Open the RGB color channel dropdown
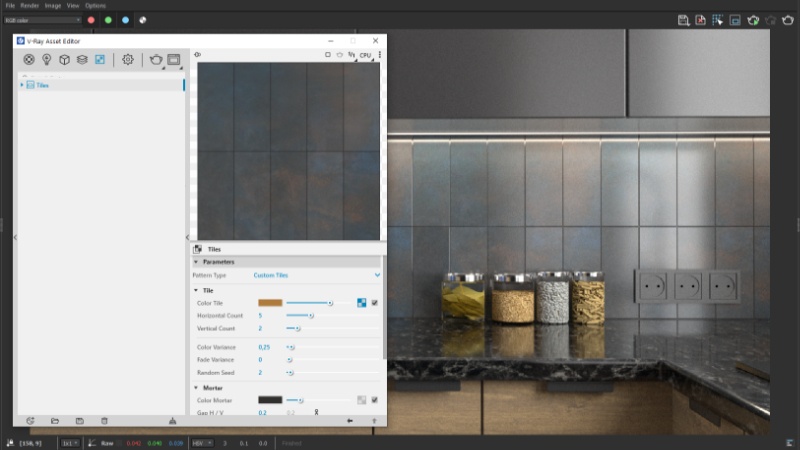Screen dimensions: 800x450 click(x=43, y=20)
